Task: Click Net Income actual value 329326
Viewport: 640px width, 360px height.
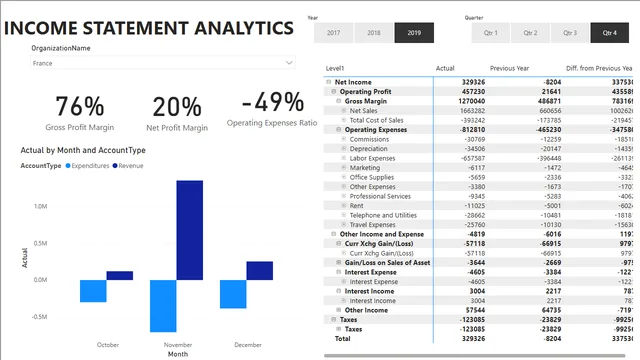Action: coord(473,82)
